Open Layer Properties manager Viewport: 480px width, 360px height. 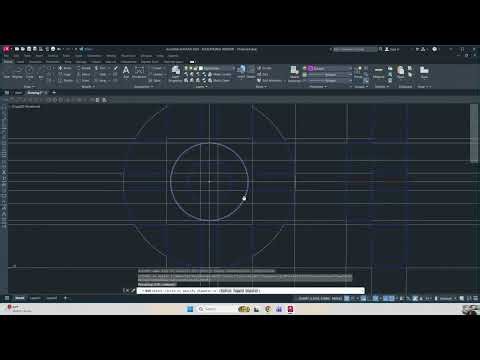pyautogui.click(x=176, y=73)
